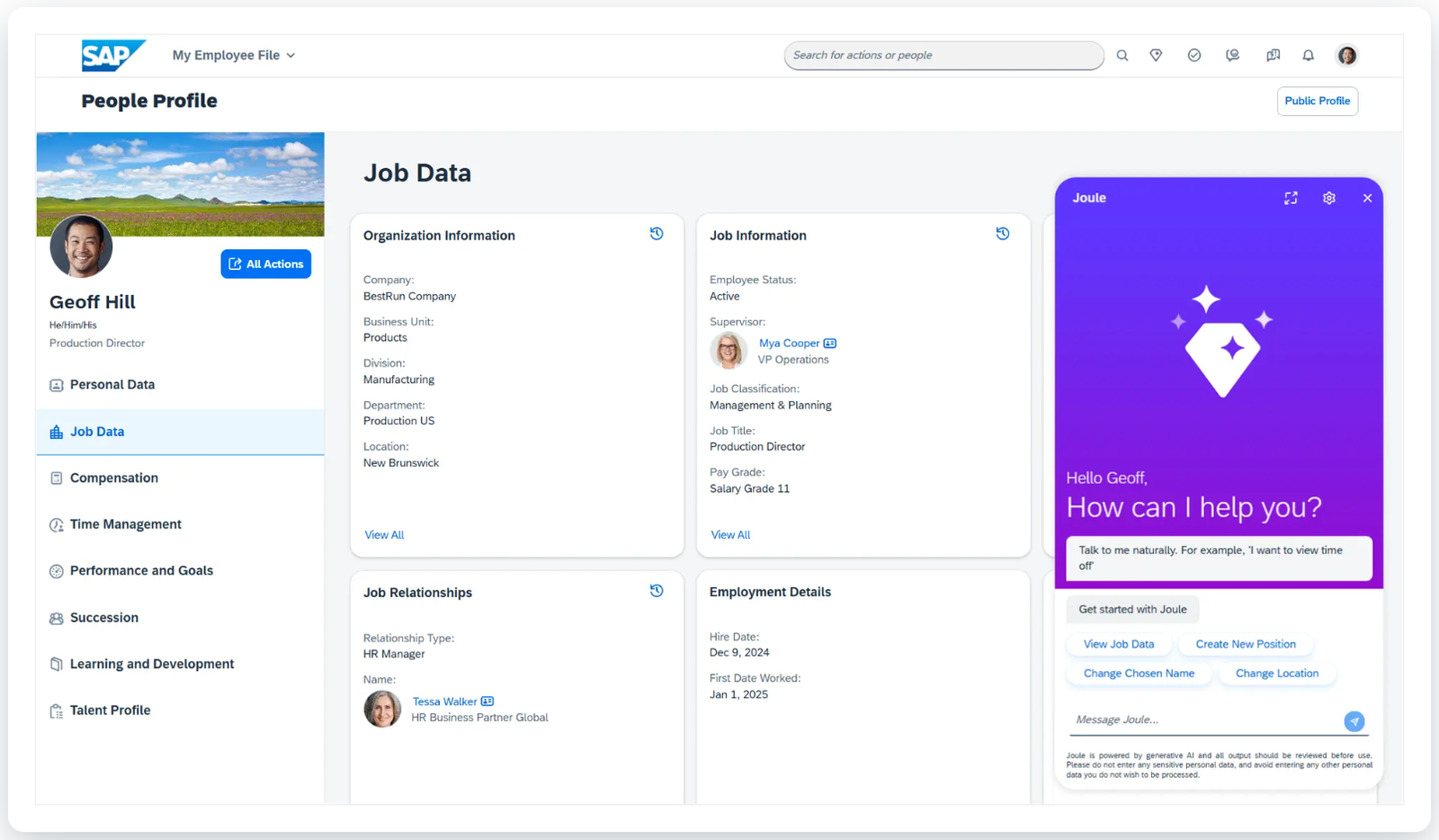Open the user avatar menu

1346,56
